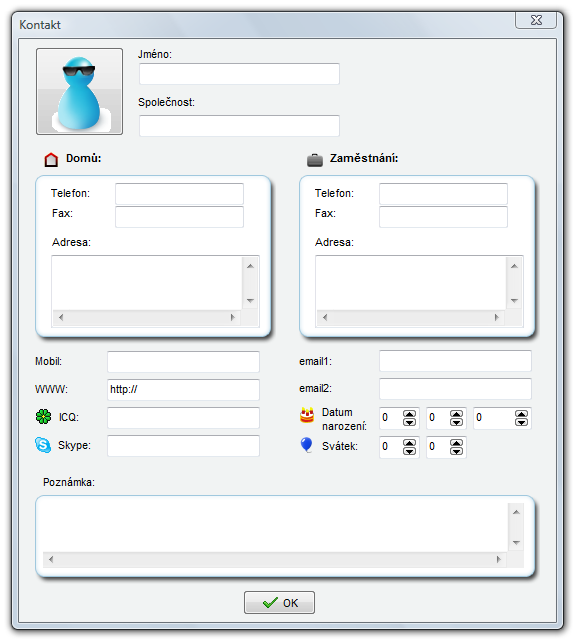Click right arrow of Zaměstnání Adresa scrollbar
The height and width of the screenshot is (639, 574).
click(496, 317)
